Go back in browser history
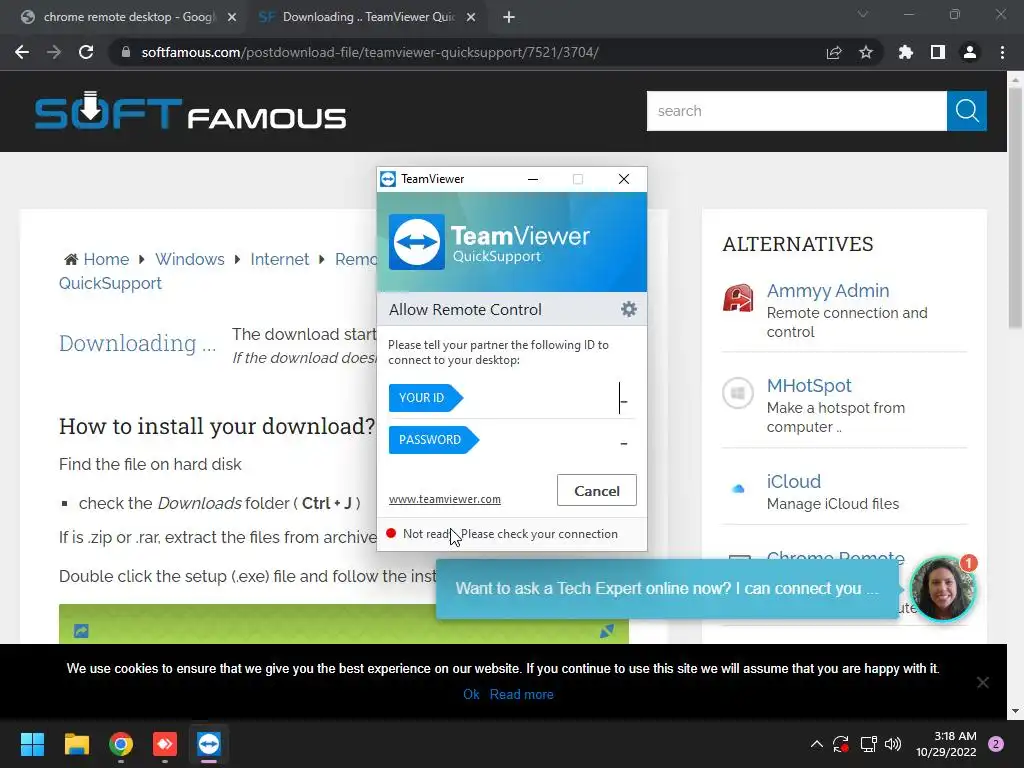The width and height of the screenshot is (1024, 768). click(22, 52)
